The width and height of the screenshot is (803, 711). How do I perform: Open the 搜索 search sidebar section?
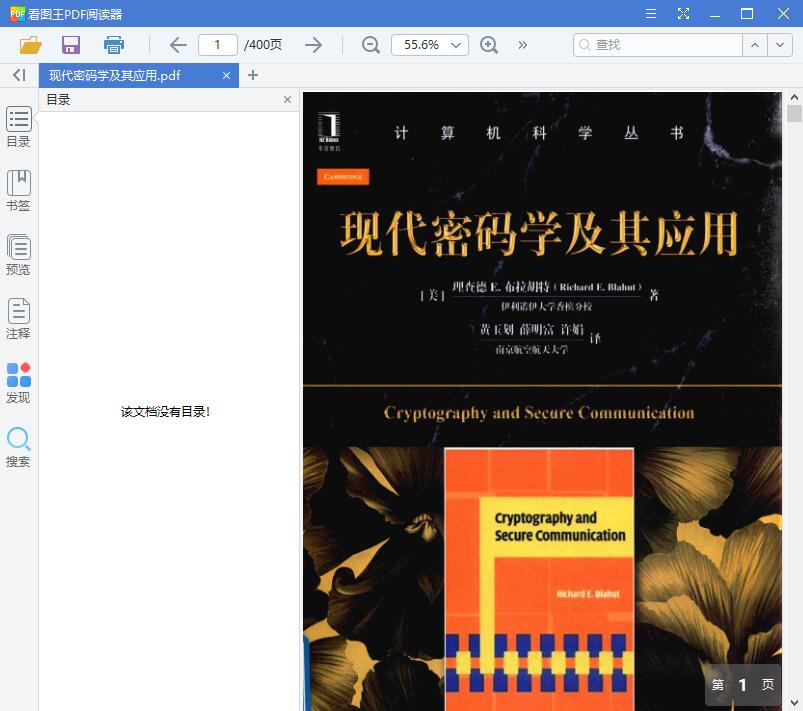tap(18, 447)
